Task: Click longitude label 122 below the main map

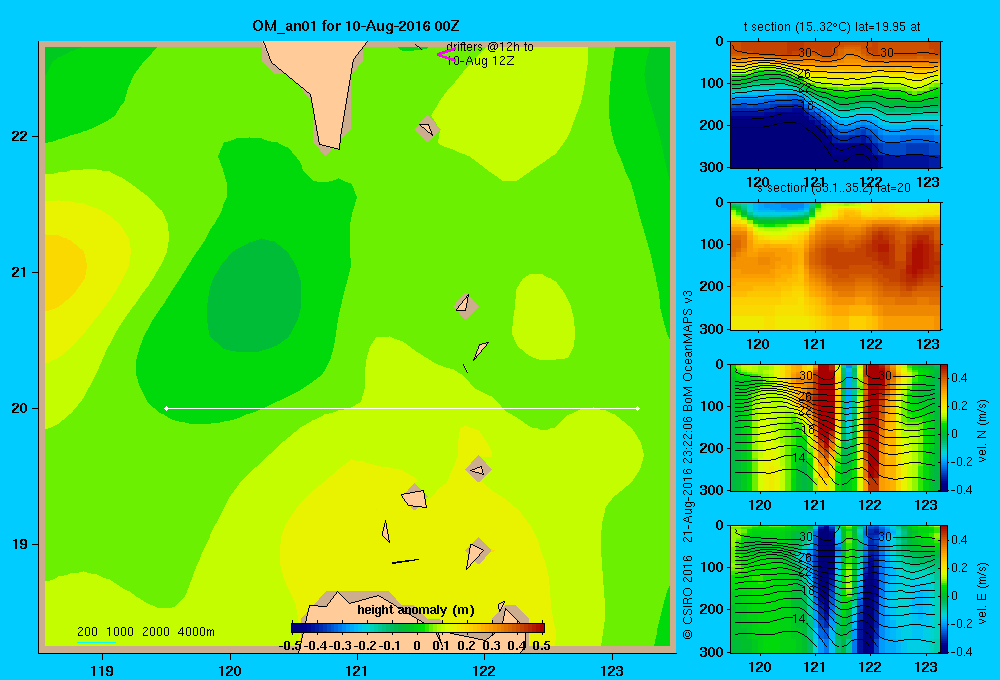Action: pos(484,670)
